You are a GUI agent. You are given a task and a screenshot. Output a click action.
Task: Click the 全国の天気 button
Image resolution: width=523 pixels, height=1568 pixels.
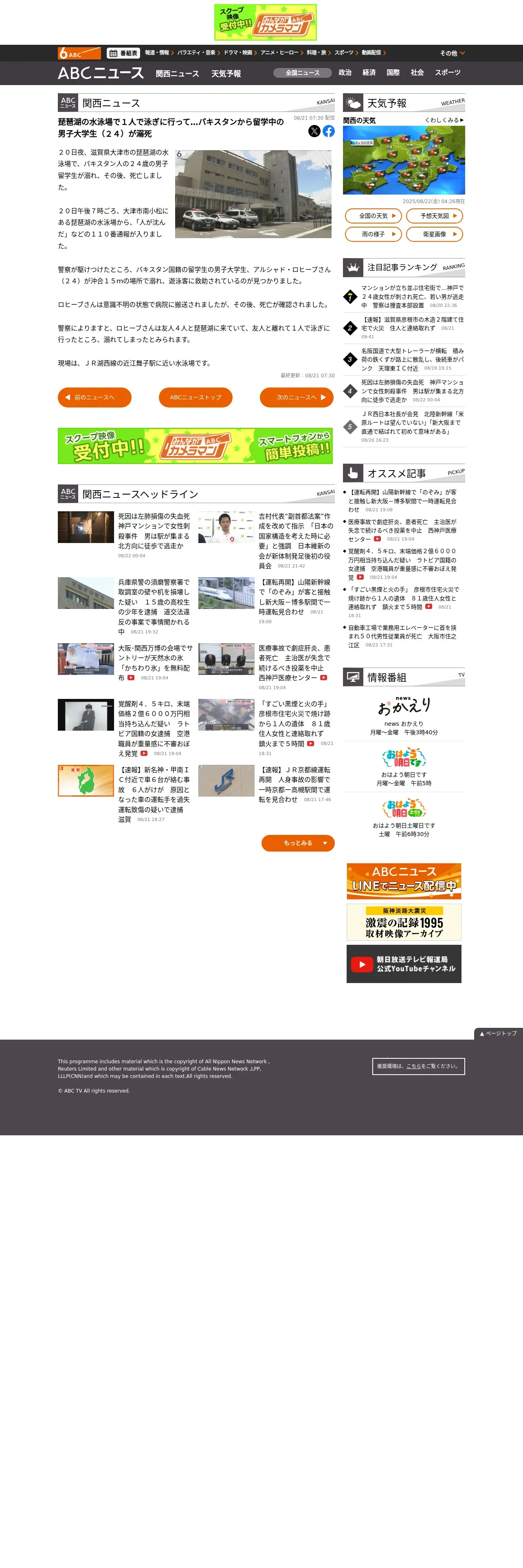373,216
